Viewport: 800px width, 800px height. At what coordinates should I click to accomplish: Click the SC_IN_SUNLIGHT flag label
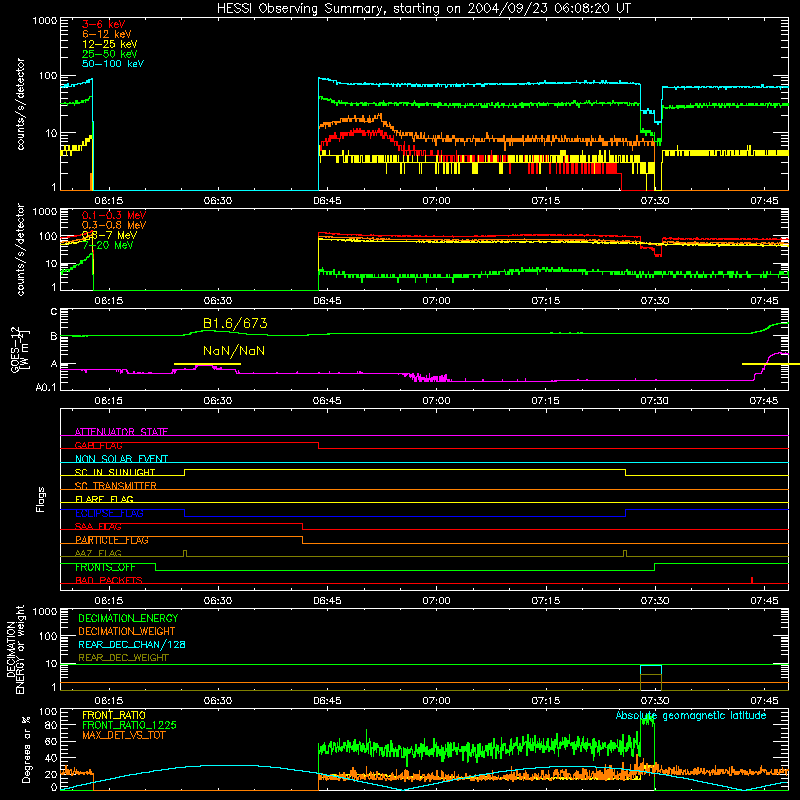(115, 472)
